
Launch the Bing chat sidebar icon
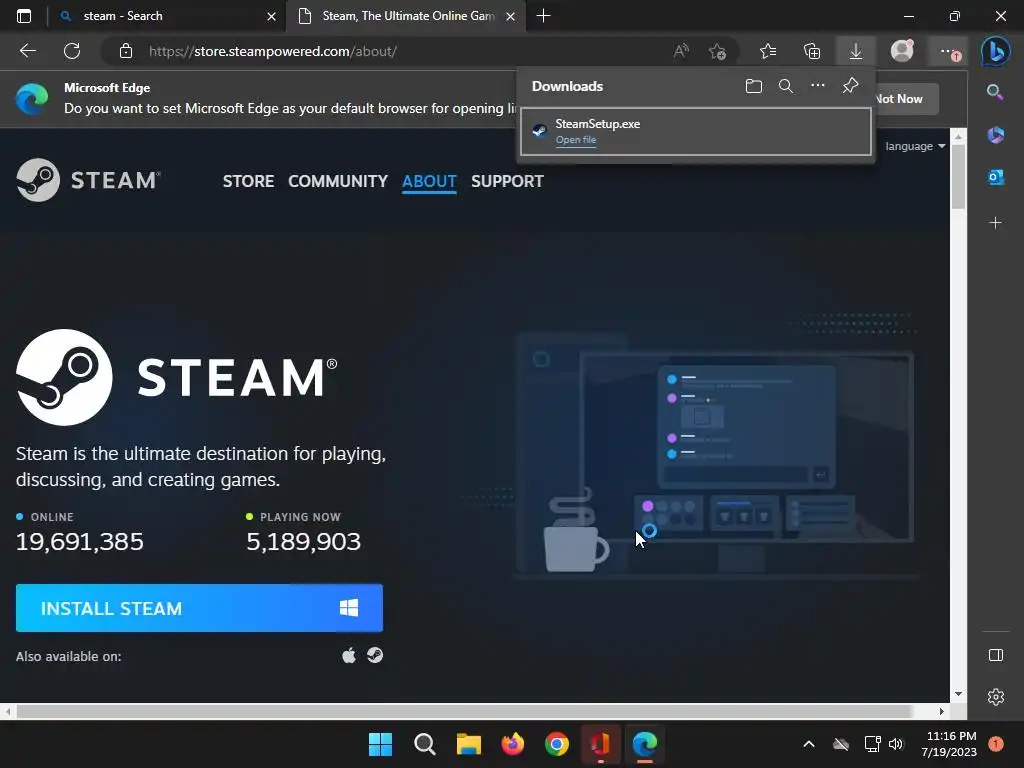pyautogui.click(x=995, y=51)
